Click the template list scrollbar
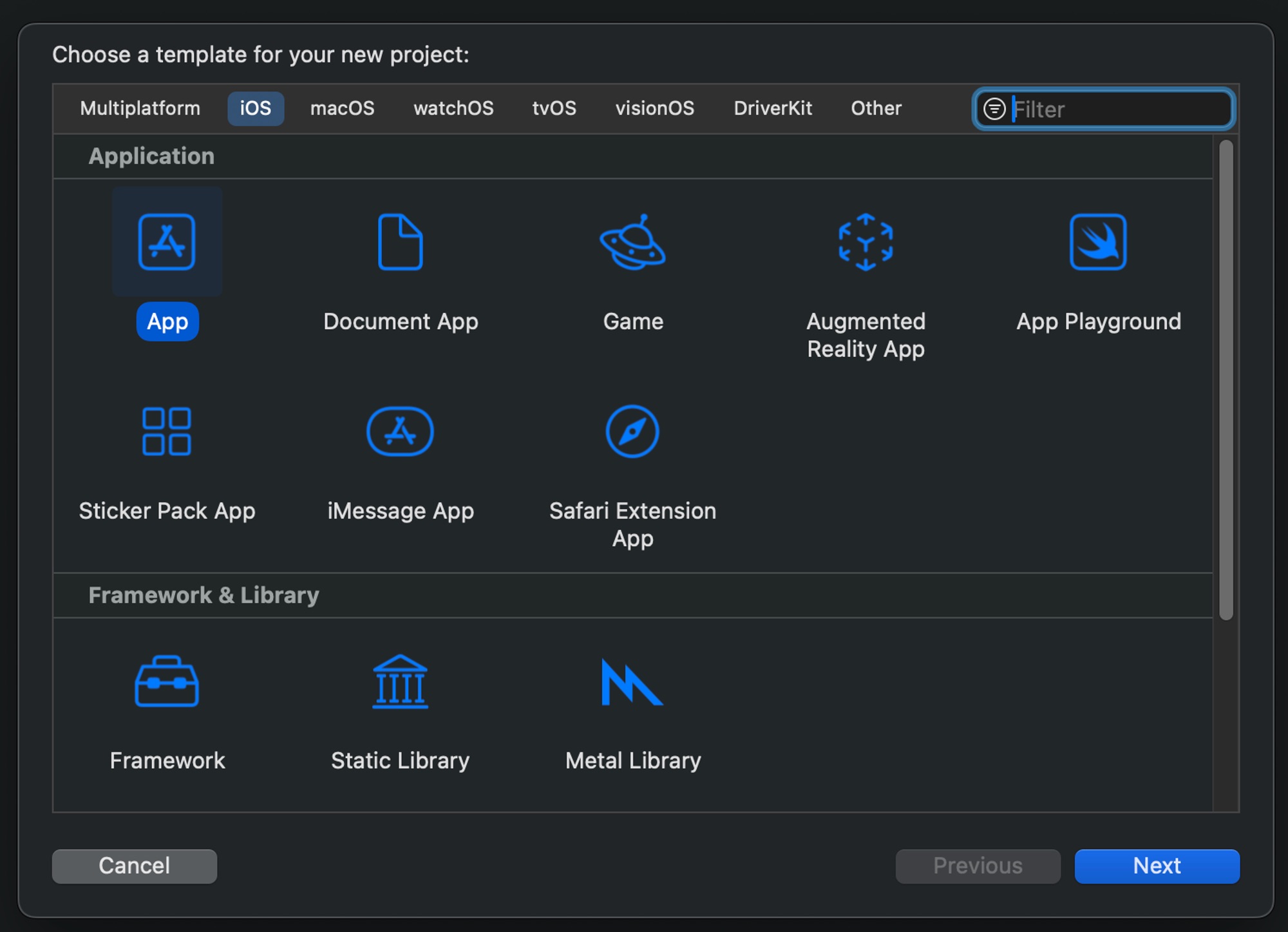Image resolution: width=1288 pixels, height=932 pixels. tap(1226, 380)
